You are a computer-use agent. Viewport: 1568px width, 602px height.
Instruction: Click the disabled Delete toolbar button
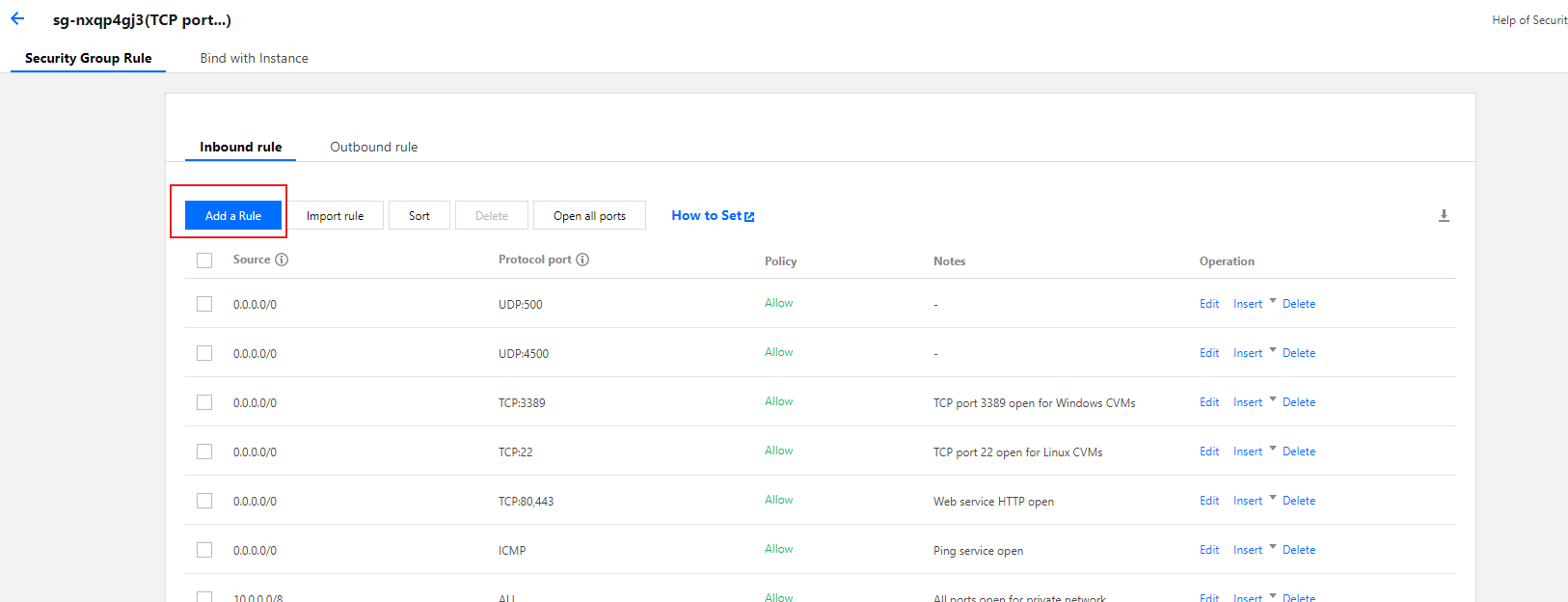tap(492, 215)
